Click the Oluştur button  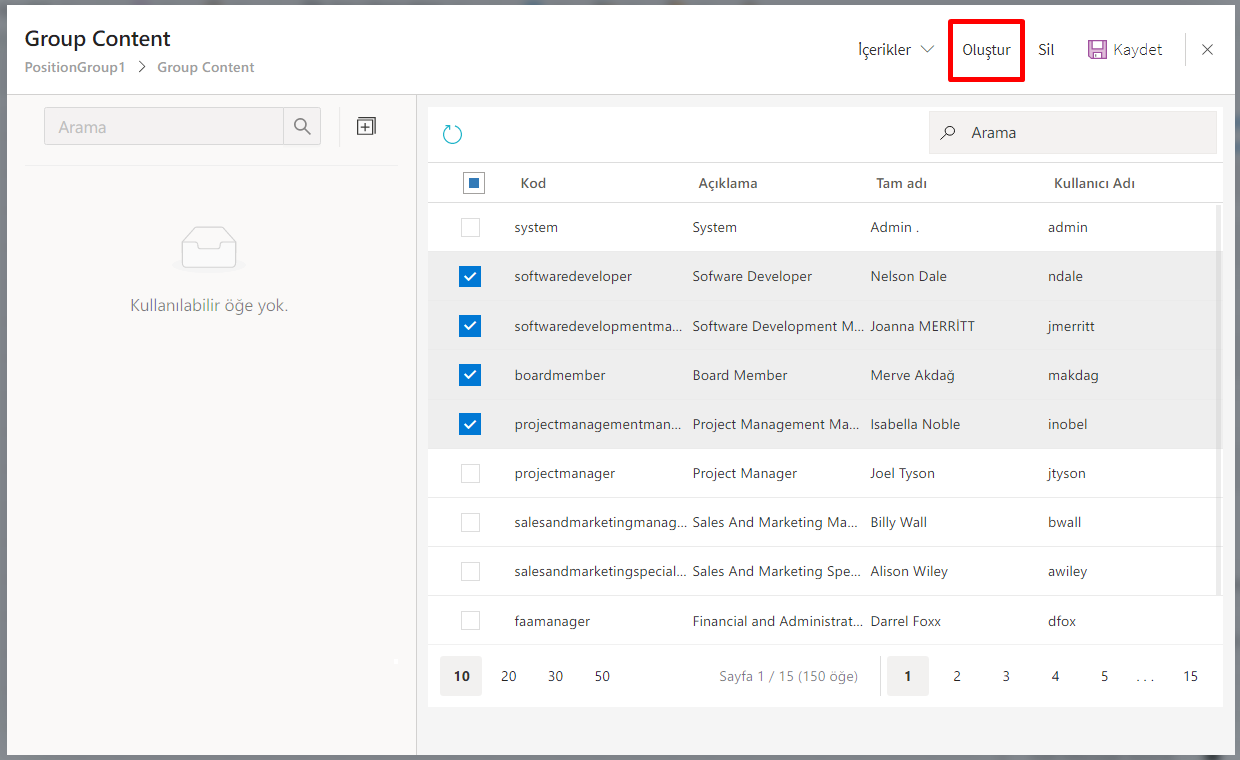(986, 50)
